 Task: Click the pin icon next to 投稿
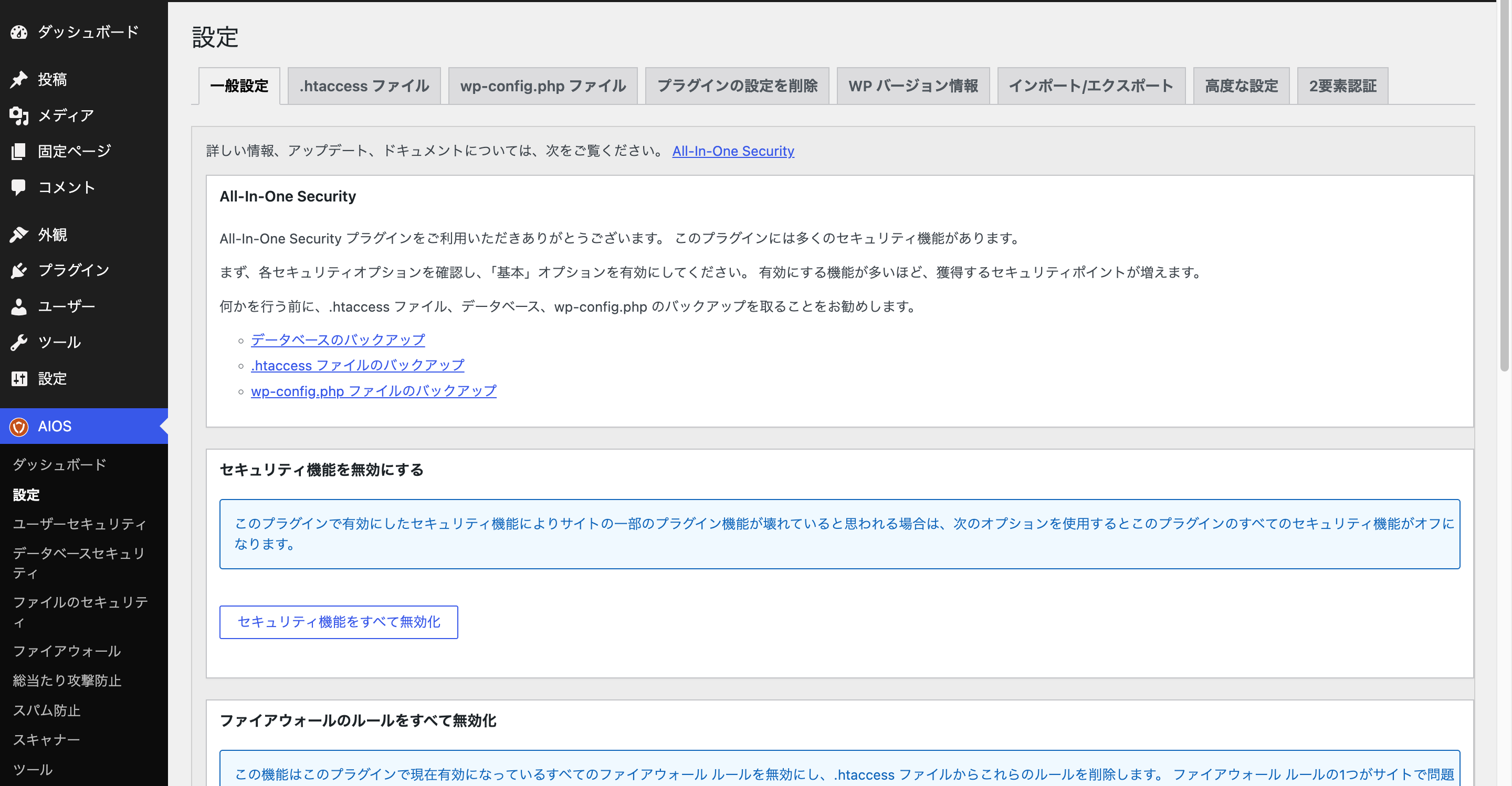[x=19, y=79]
